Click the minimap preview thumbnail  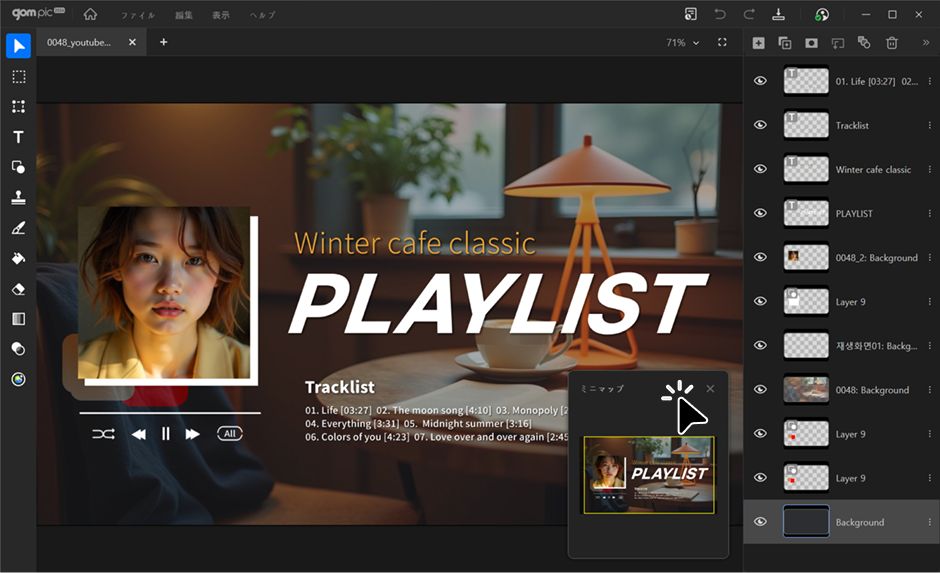click(x=649, y=475)
